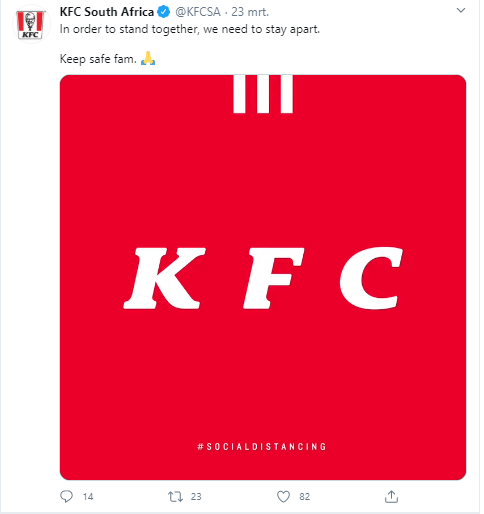
Task: Click the reply speech bubble icon
Action: coord(66,496)
